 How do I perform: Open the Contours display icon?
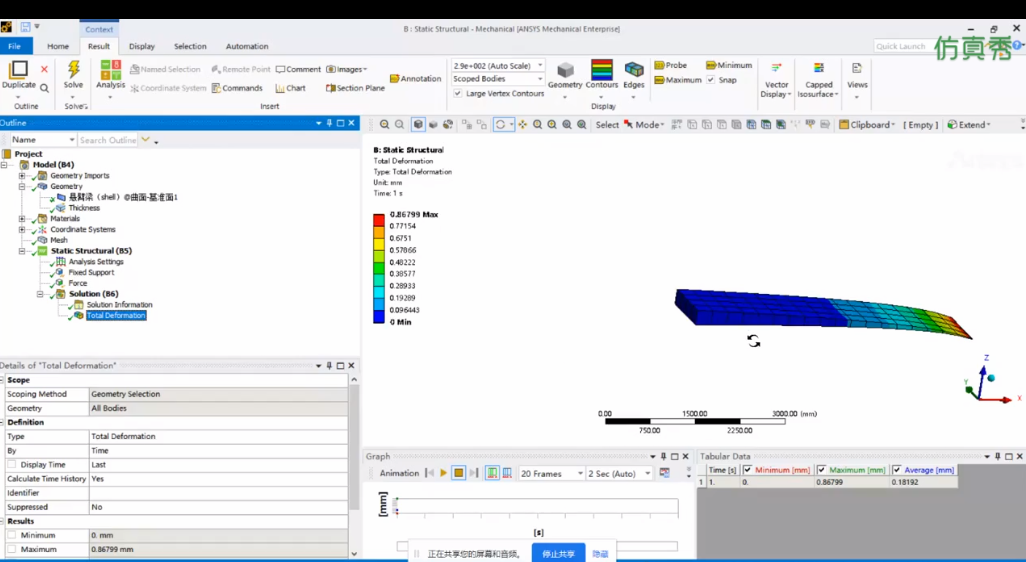pos(601,69)
